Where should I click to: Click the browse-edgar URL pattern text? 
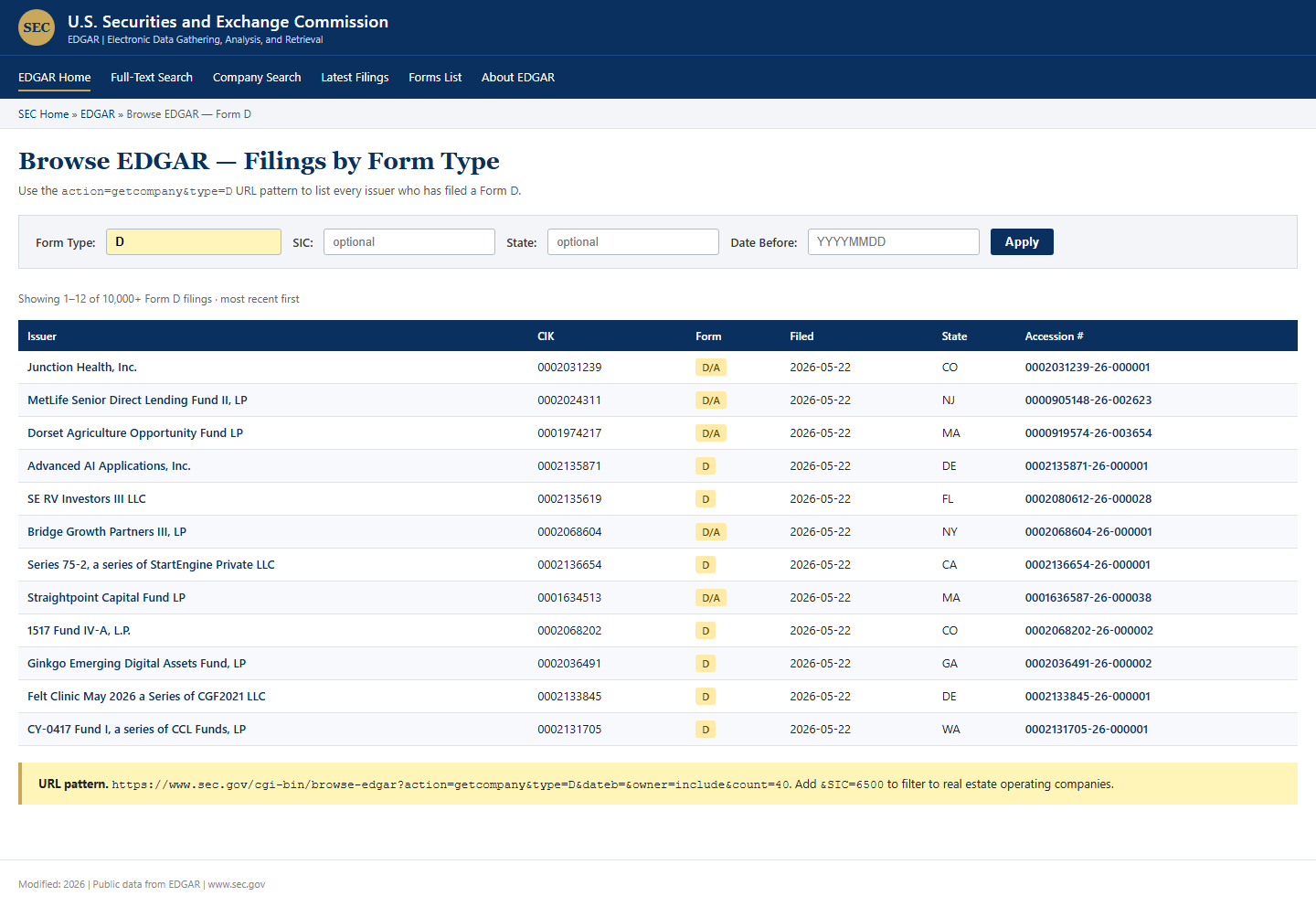(x=451, y=784)
